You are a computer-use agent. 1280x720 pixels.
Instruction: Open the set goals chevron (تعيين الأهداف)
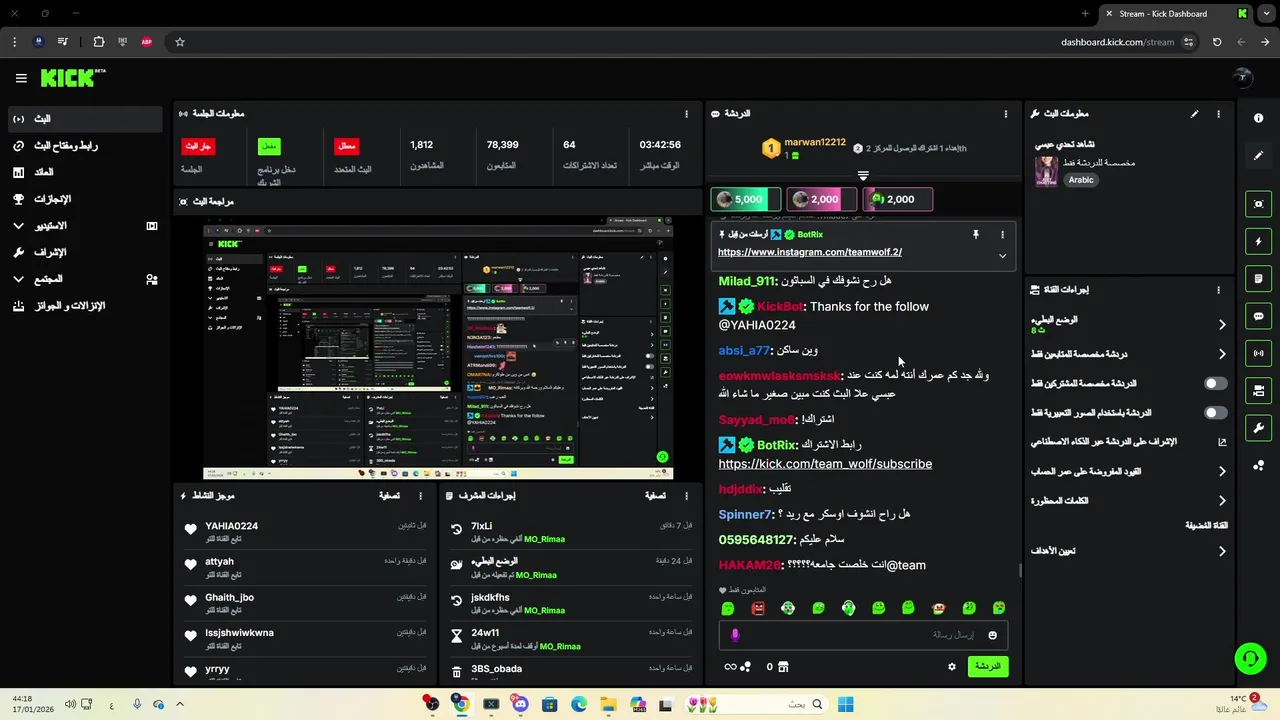[1222, 551]
